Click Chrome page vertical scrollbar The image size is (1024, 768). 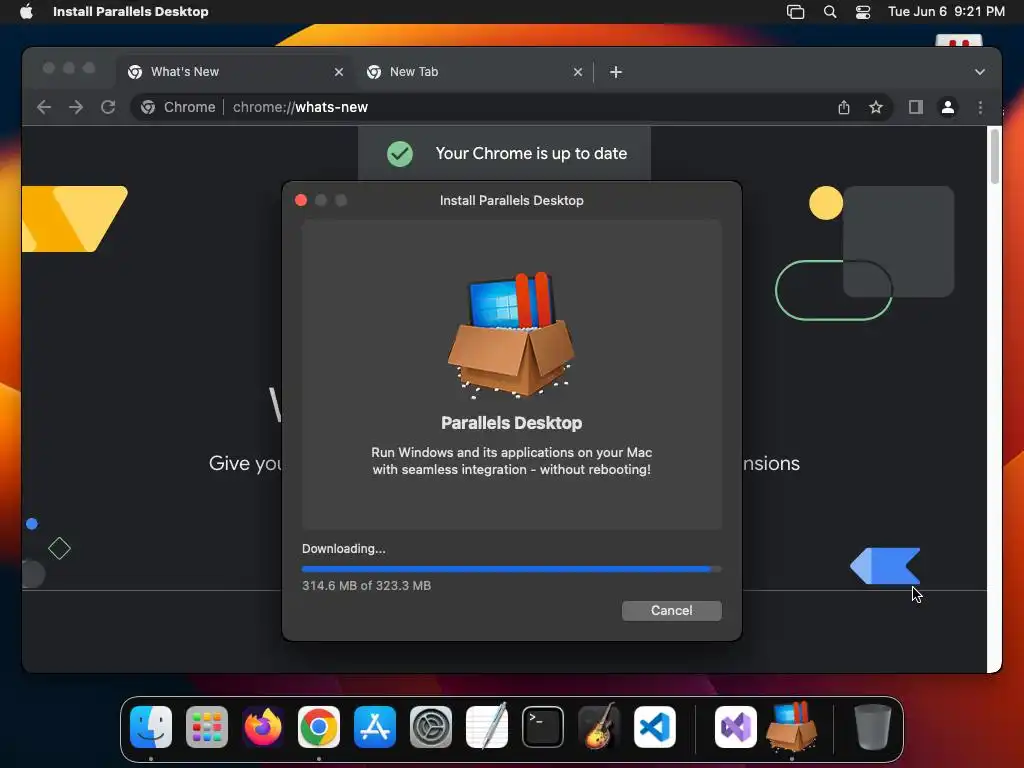pos(995,157)
